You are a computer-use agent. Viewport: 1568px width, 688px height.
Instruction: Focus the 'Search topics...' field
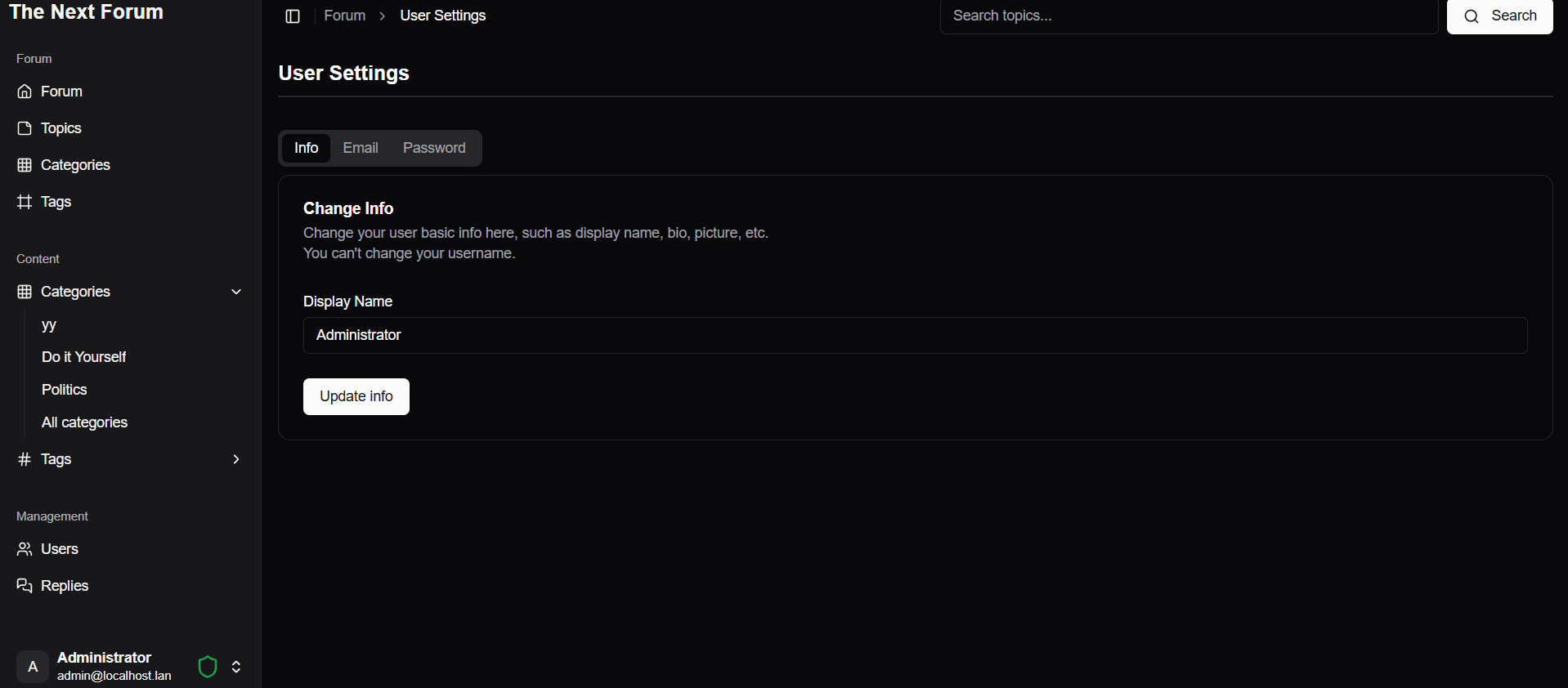[x=1189, y=16]
